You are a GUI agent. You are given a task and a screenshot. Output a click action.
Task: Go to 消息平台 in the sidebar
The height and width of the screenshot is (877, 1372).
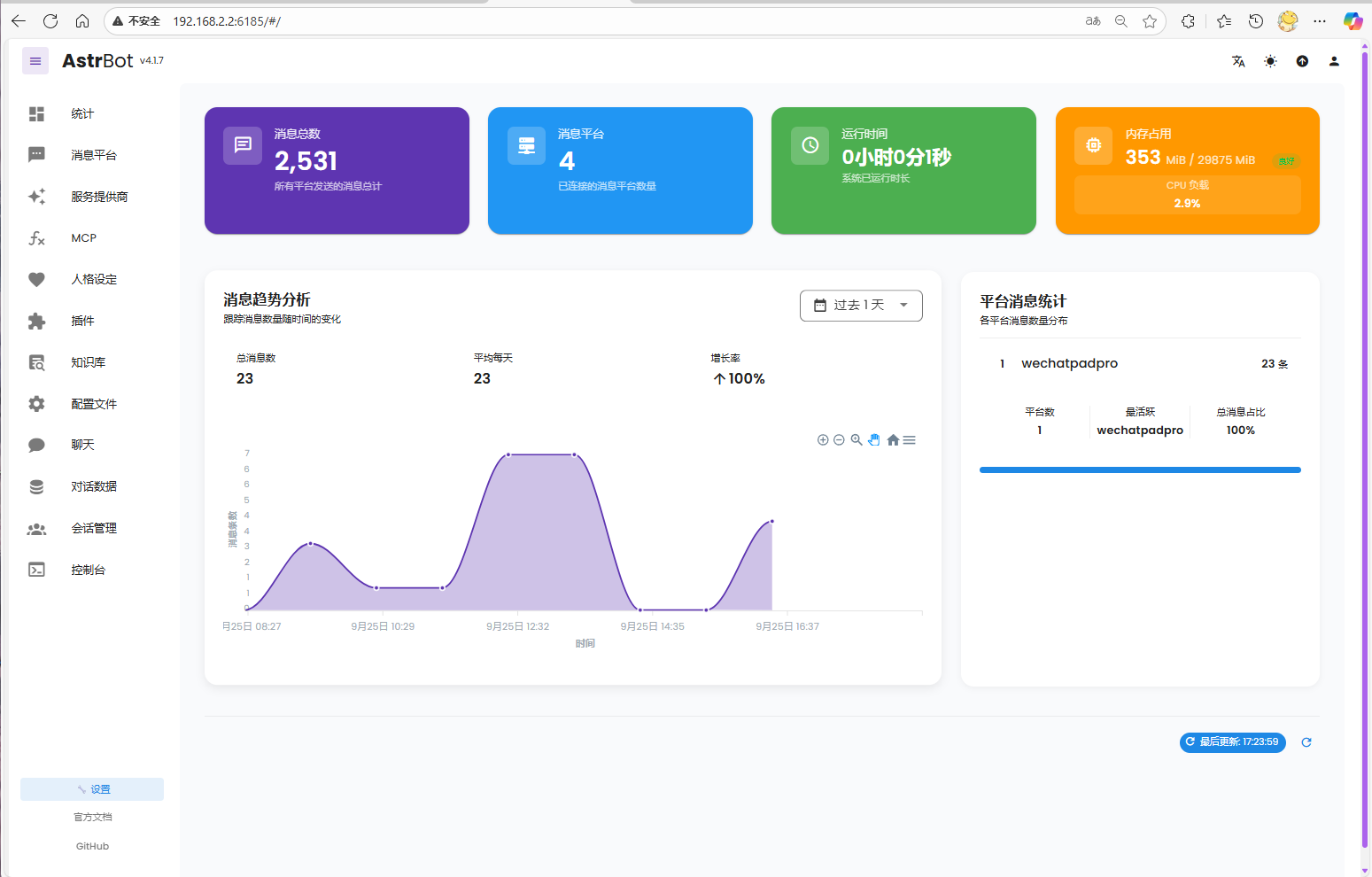tap(93, 155)
